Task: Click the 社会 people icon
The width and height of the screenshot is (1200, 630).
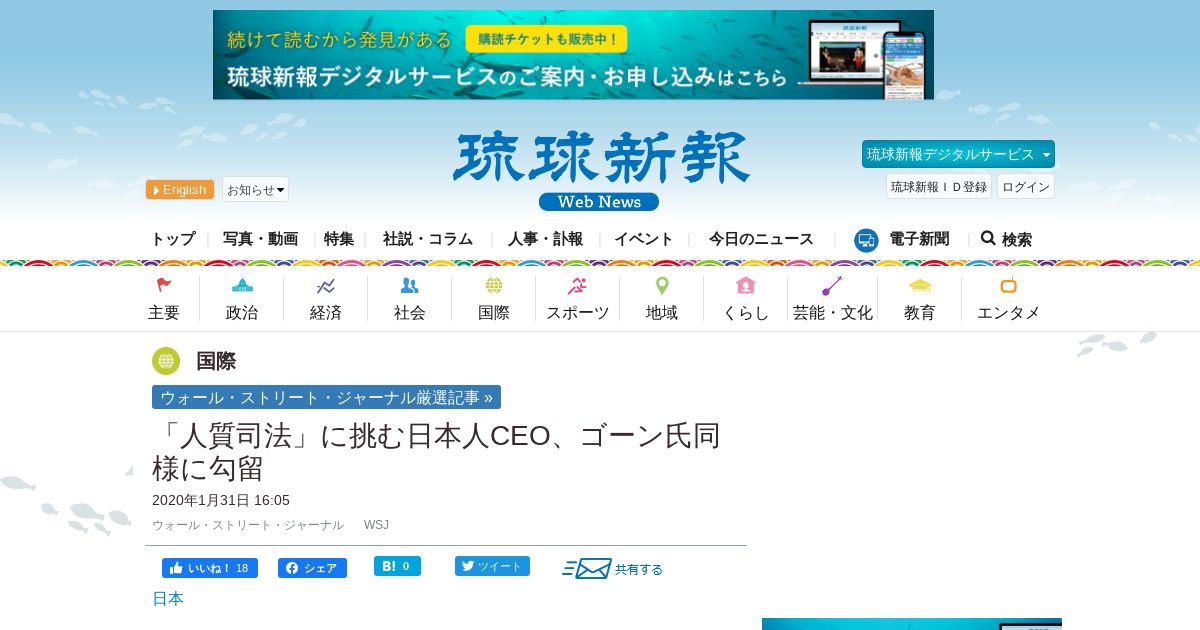Action: point(410,286)
